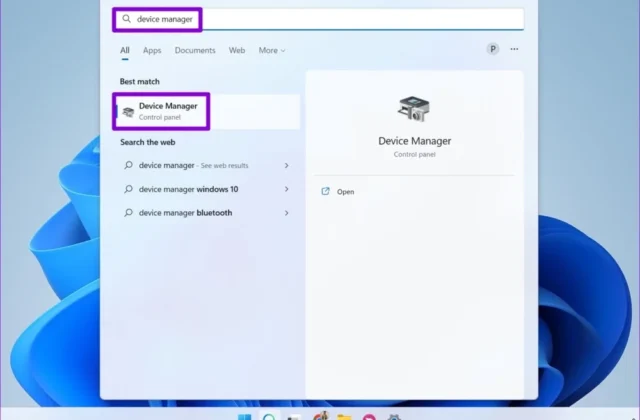Switch to the Documents filter tab
Screen dimensions: 640x420
tap(195, 50)
